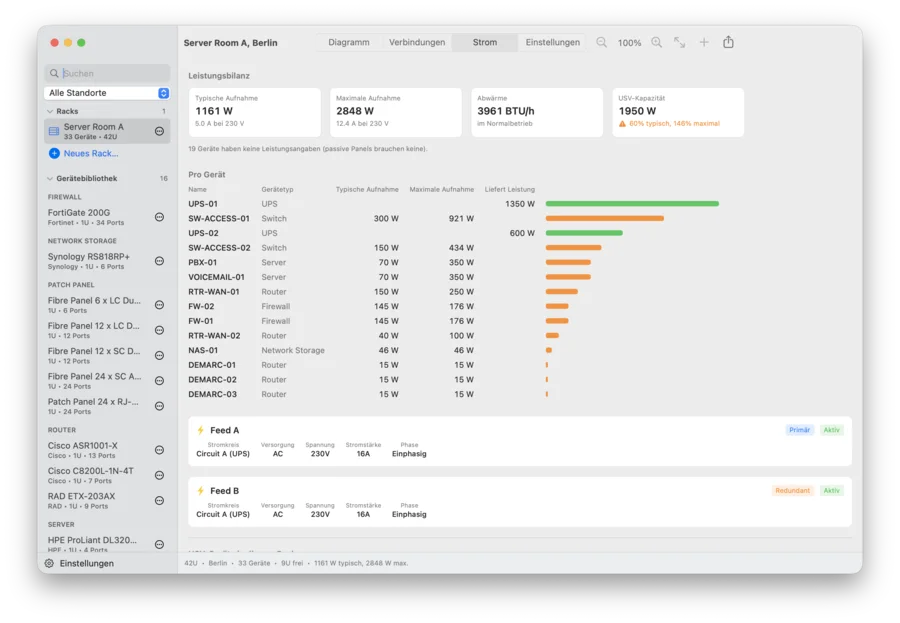
Task: Click the USV-Kapazität 1950 W card
Action: (x=678, y=112)
